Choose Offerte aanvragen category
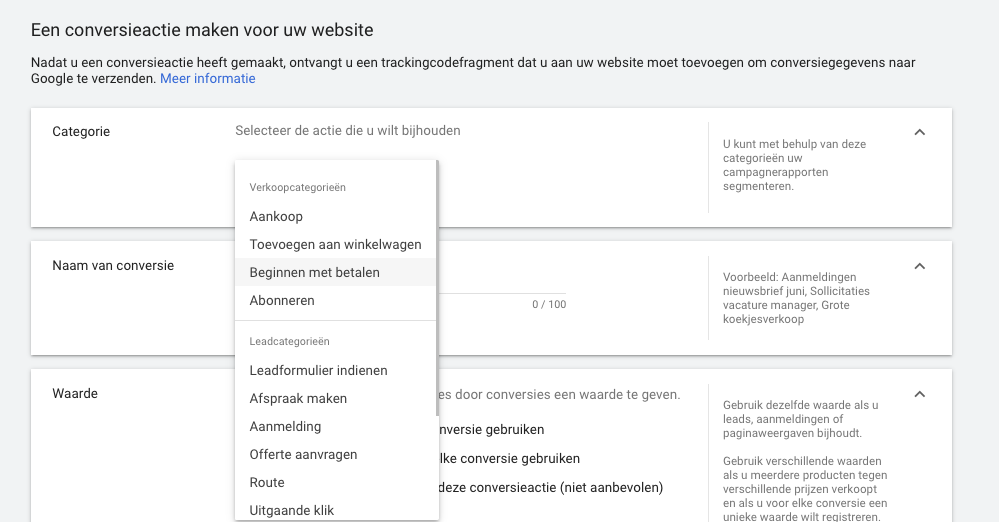This screenshot has height=522, width=999. [303, 454]
